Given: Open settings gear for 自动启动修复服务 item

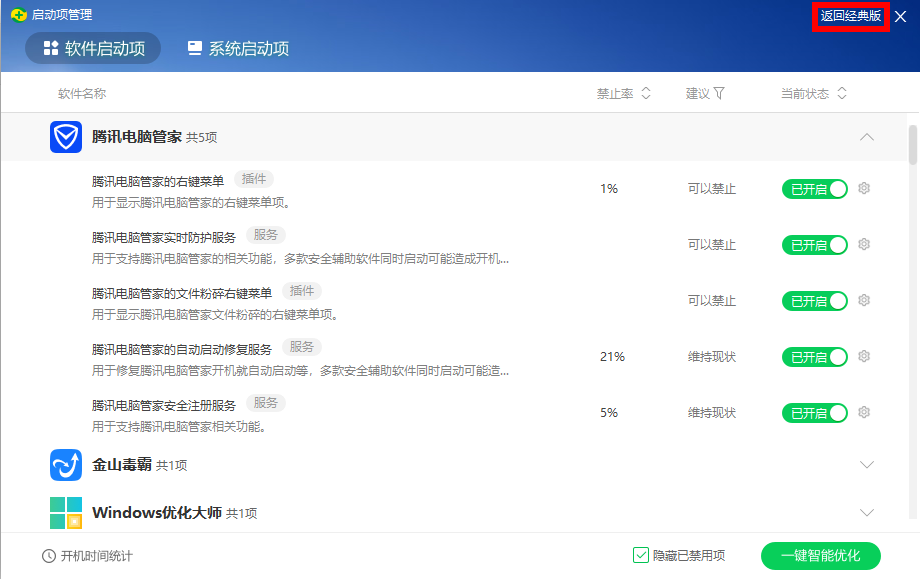Looking at the screenshot, I should (864, 356).
